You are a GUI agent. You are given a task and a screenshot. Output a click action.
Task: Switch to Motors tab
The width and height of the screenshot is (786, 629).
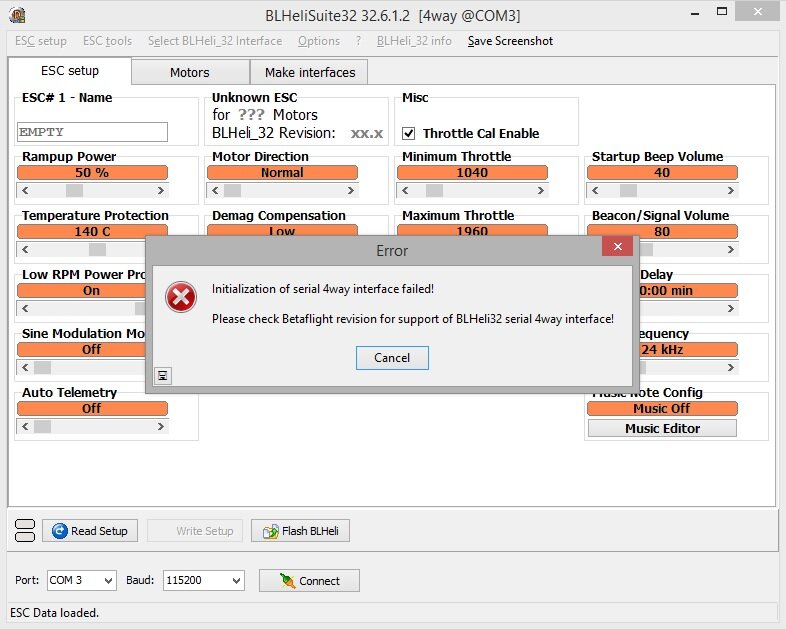pos(190,73)
